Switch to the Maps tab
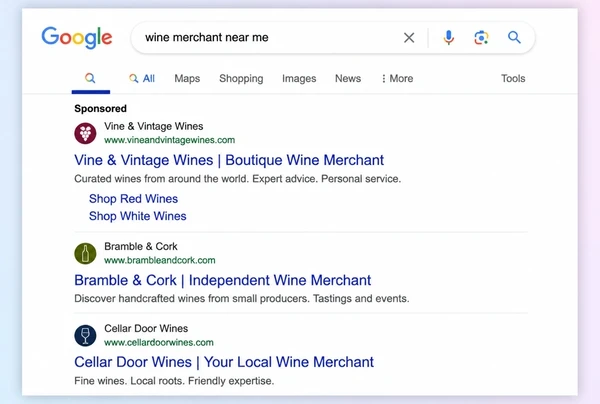The width and height of the screenshot is (600, 404). click(187, 78)
